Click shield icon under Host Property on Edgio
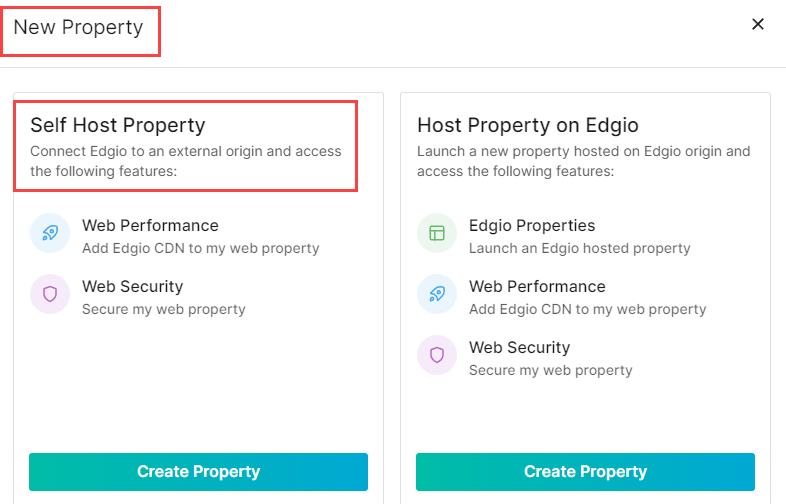Screen dimensions: 786x504 pos(437,355)
